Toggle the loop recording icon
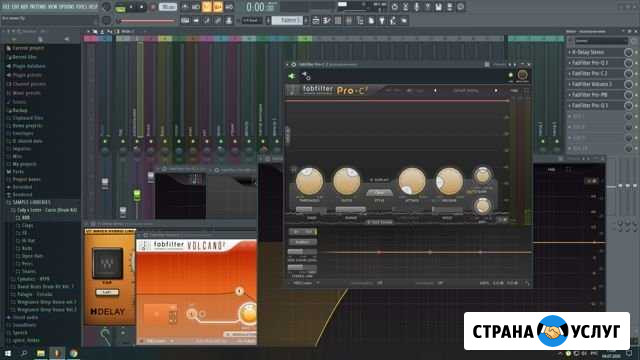The height and width of the screenshot is (360, 640). [229, 7]
